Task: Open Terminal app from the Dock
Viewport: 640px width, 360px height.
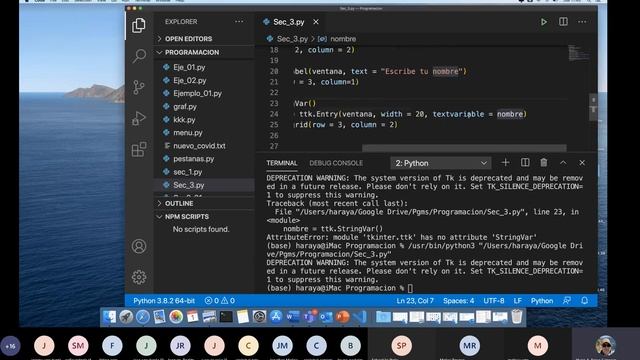Action: (226, 317)
